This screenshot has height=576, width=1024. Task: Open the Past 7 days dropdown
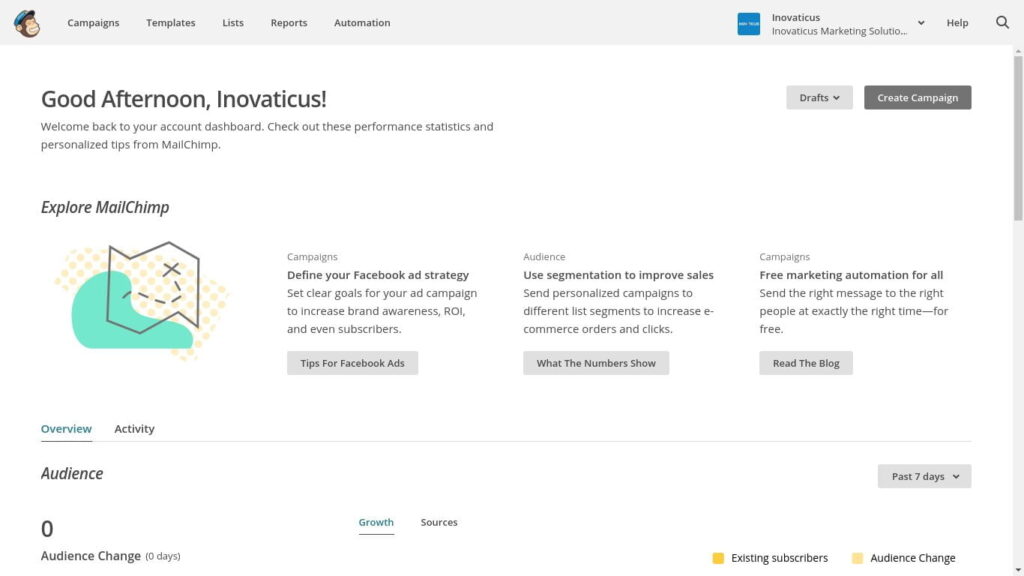tap(924, 476)
